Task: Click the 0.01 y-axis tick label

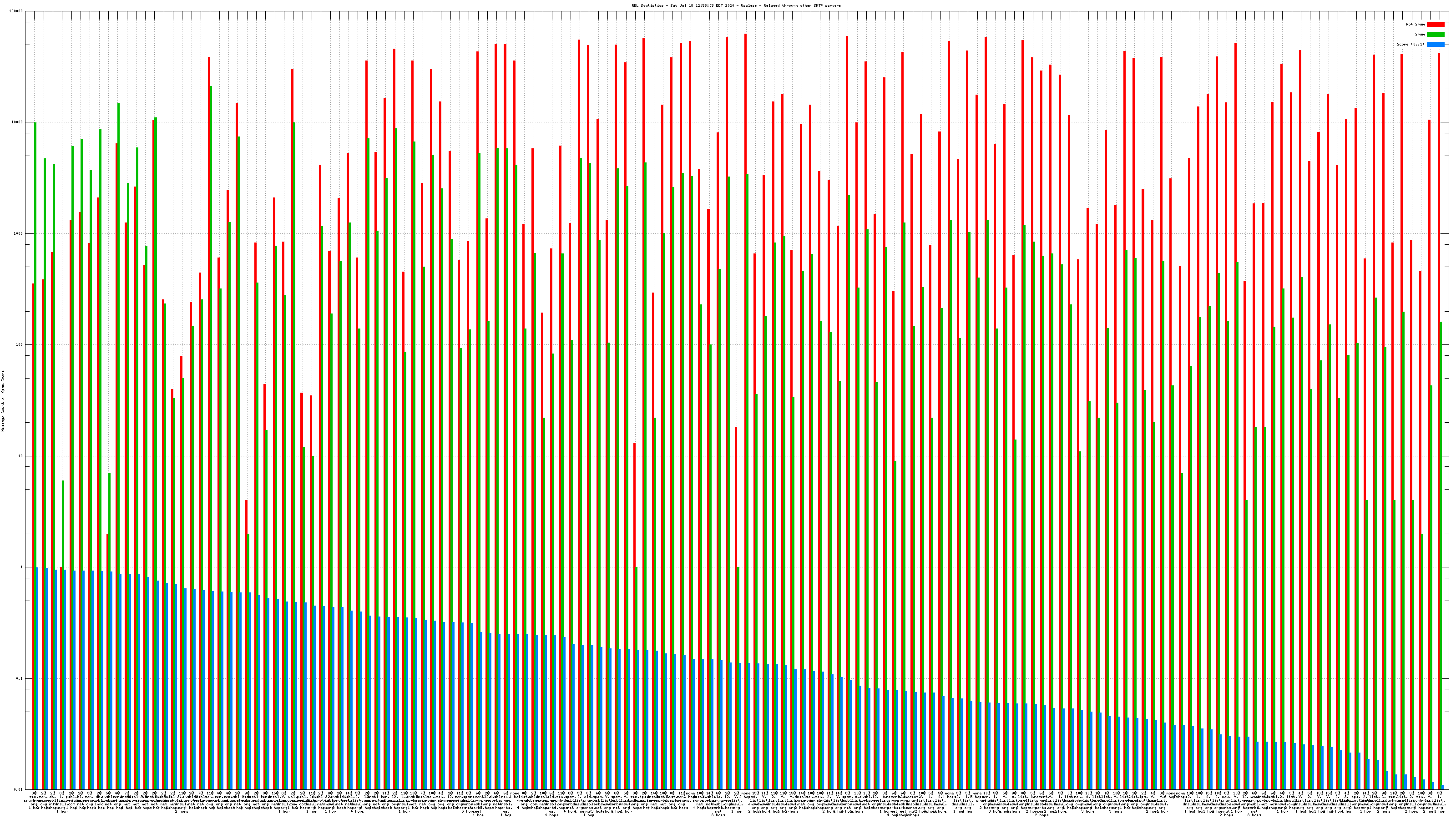Action: click(x=19, y=789)
